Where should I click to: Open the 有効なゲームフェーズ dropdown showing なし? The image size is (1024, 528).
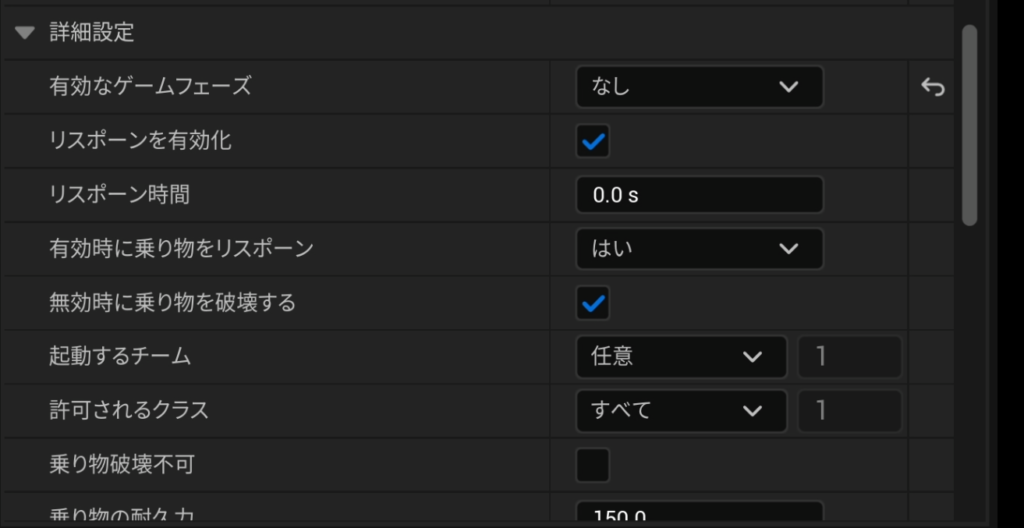coord(699,87)
